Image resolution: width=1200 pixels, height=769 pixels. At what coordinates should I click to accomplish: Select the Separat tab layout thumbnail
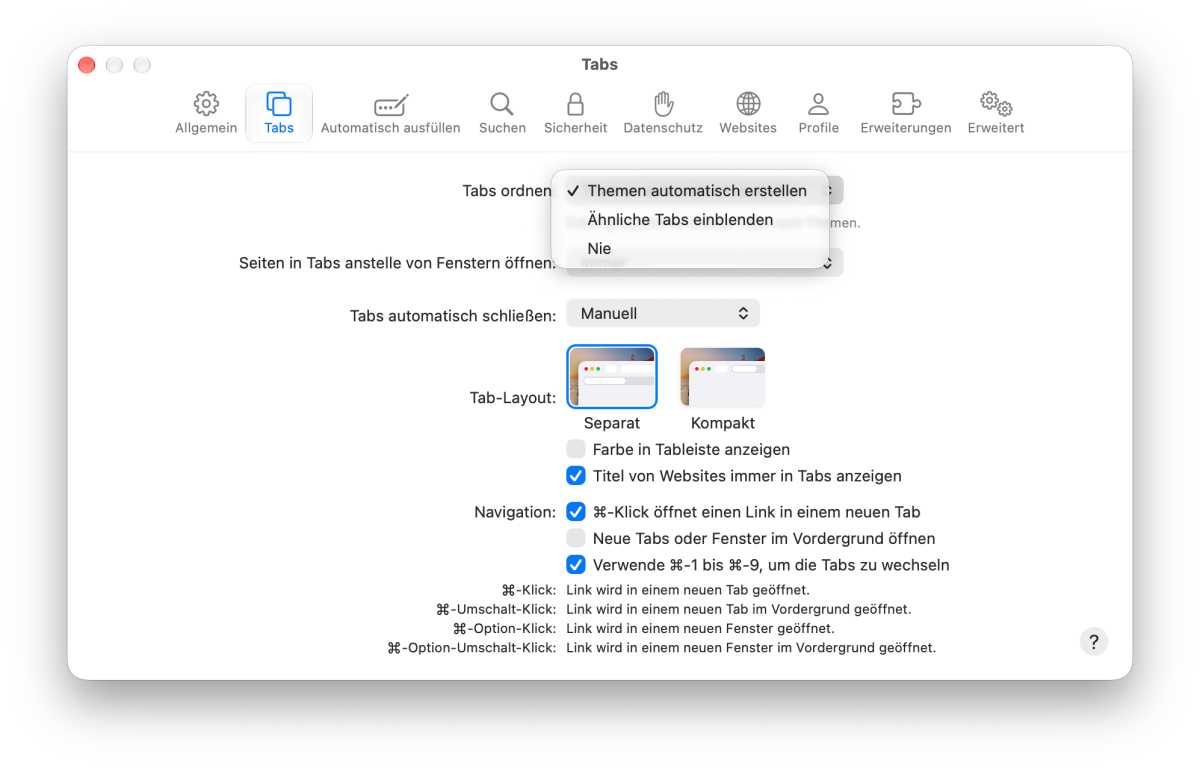pos(612,377)
